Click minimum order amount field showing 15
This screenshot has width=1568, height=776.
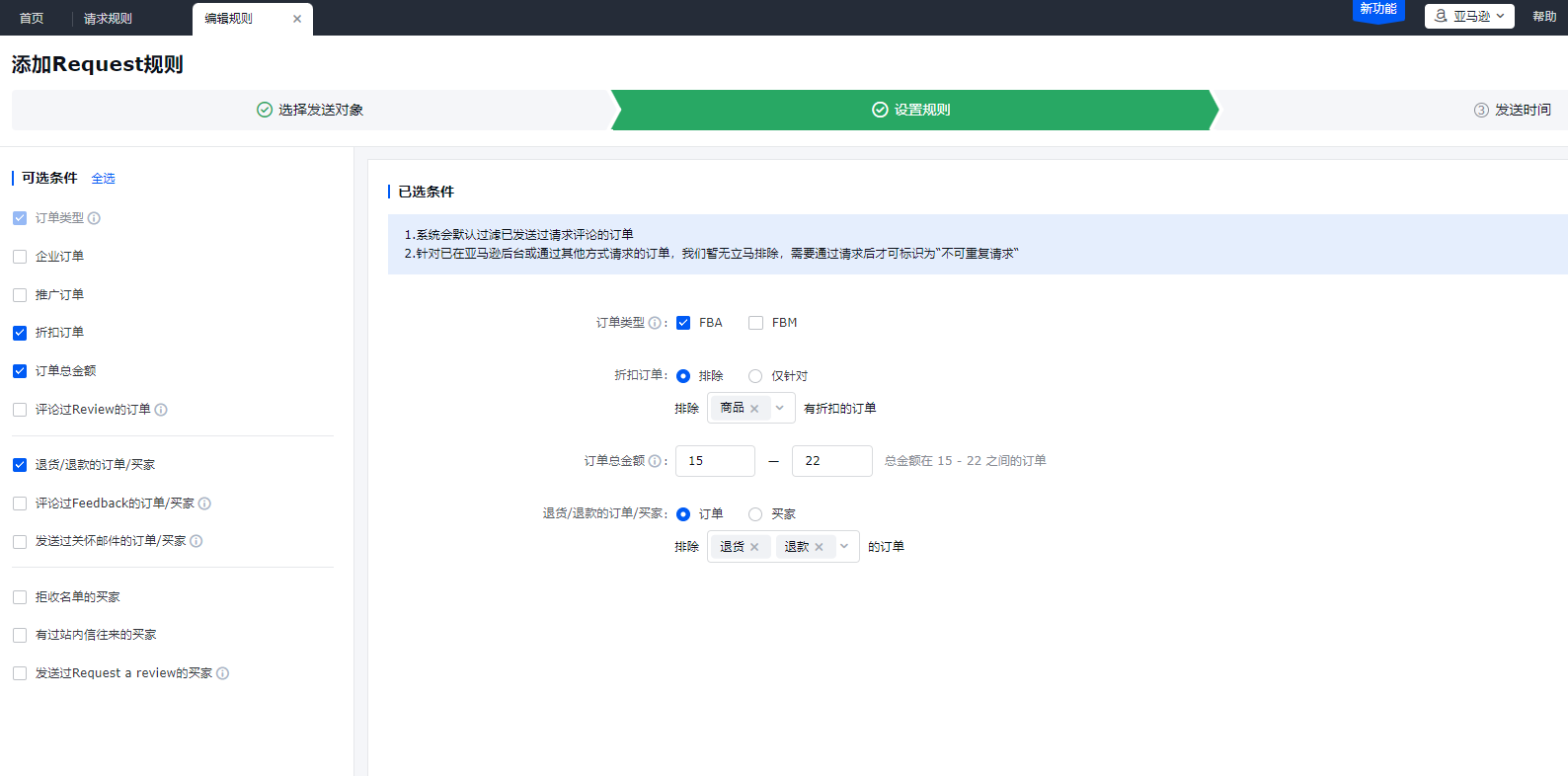(x=715, y=461)
